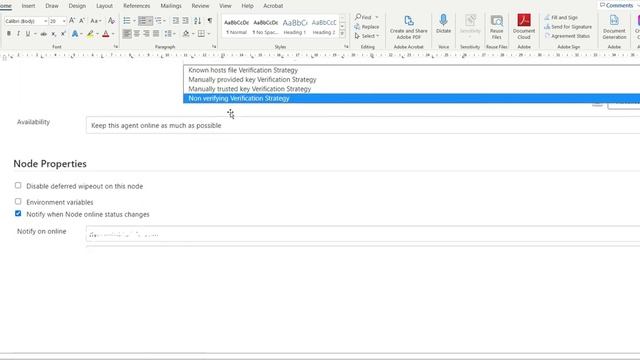Click Send for Signature
Image resolution: width=640 pixels, height=360 pixels.
click(x=568, y=27)
